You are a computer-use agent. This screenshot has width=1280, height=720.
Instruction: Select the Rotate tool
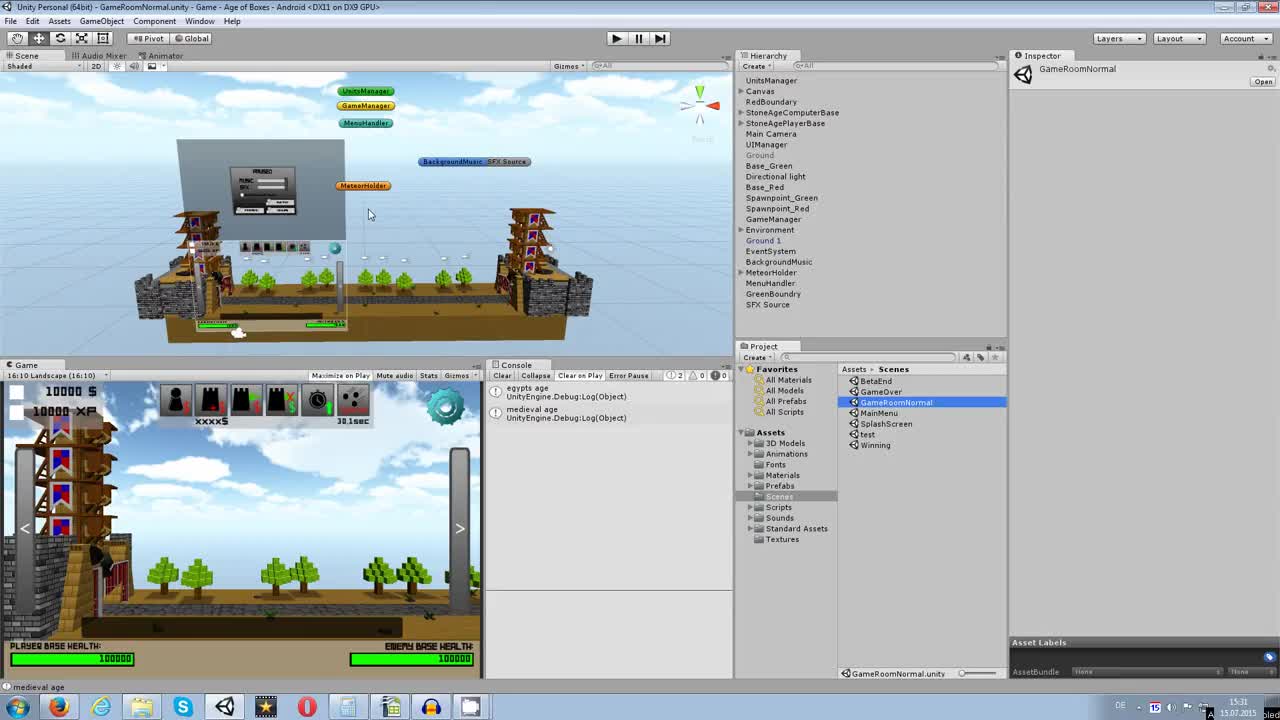pos(59,38)
